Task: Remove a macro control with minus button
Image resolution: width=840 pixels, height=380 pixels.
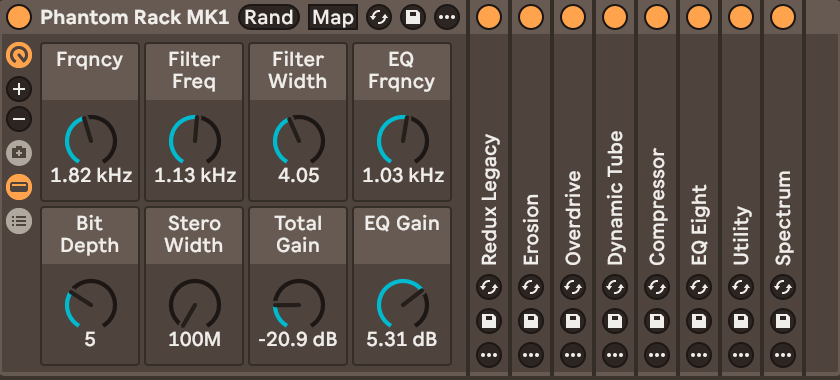Action: [x=19, y=119]
